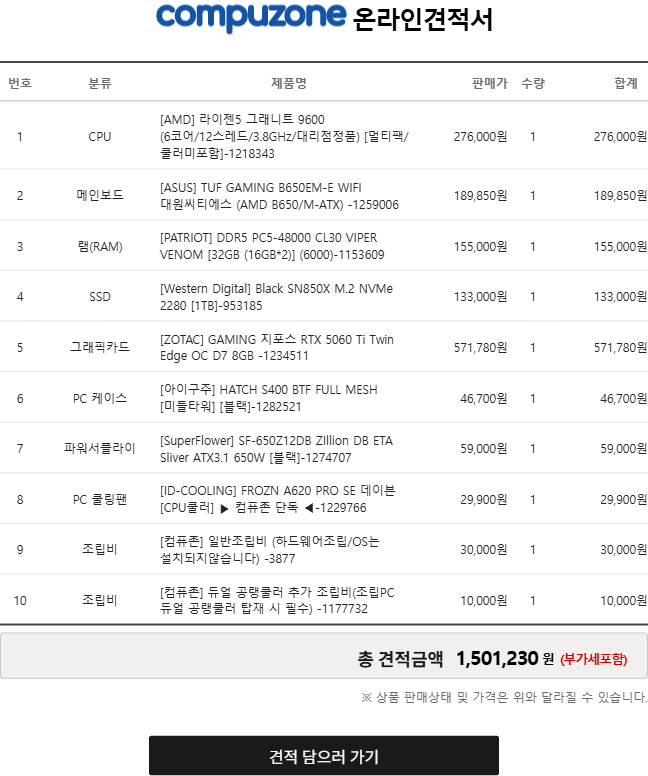Click the 판매가 column header
This screenshot has width=648, height=776.
(x=489, y=83)
